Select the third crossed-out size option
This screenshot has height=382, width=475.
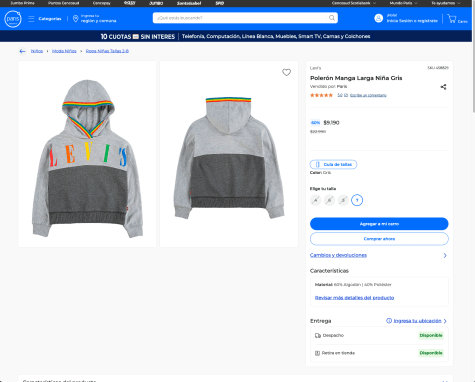343,200
